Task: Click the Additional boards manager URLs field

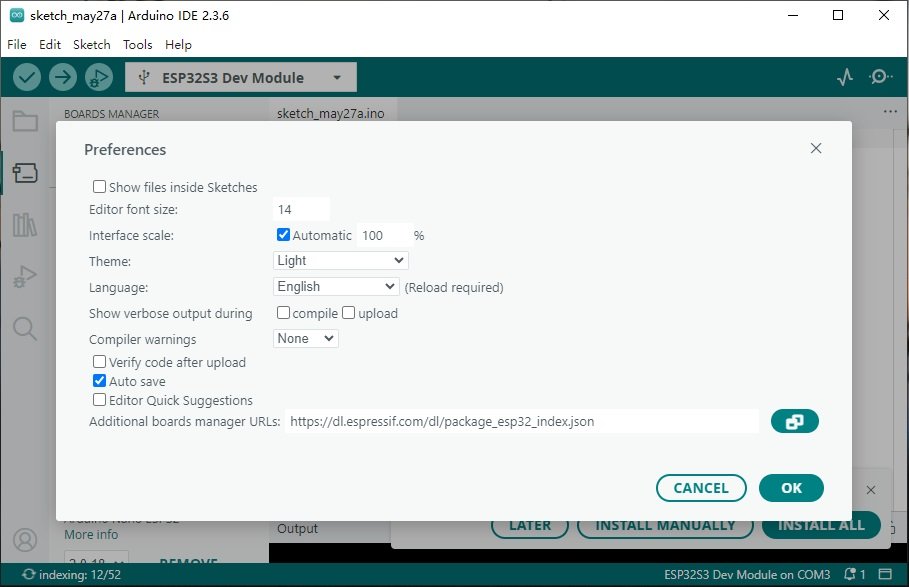Action: 522,421
